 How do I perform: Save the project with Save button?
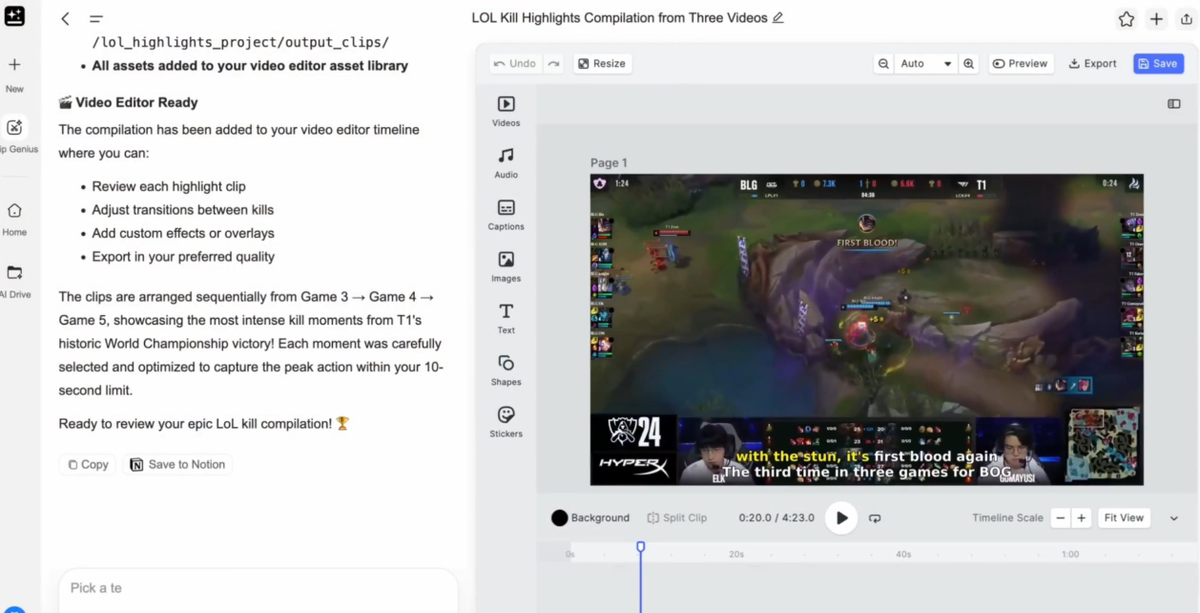pos(1158,63)
